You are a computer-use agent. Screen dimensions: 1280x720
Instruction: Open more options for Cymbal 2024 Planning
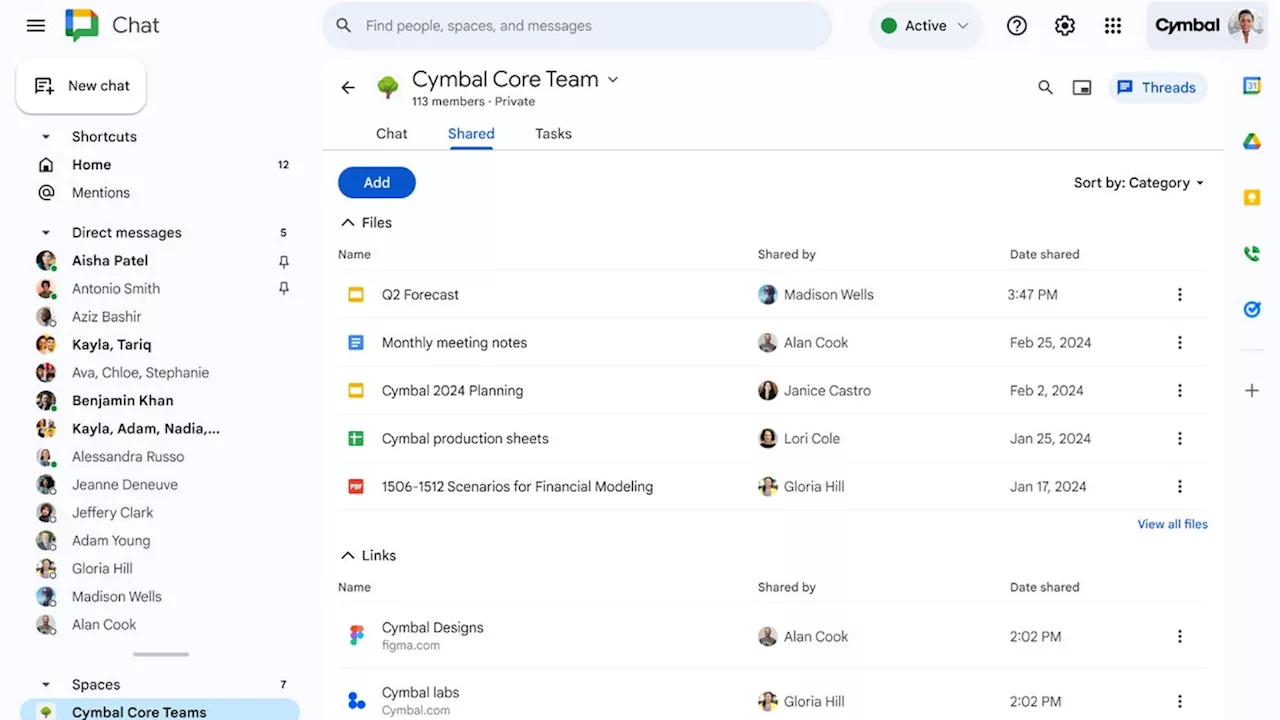[x=1180, y=390]
